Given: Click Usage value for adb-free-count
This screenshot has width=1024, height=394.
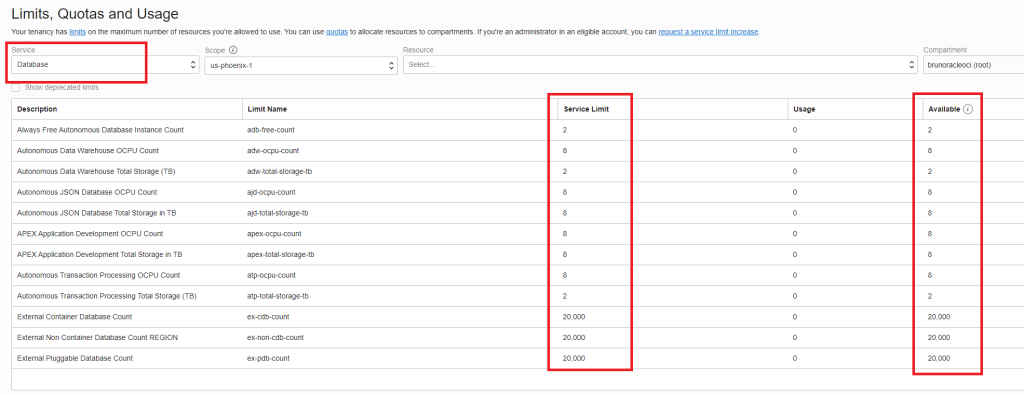Looking at the screenshot, I should (795, 130).
